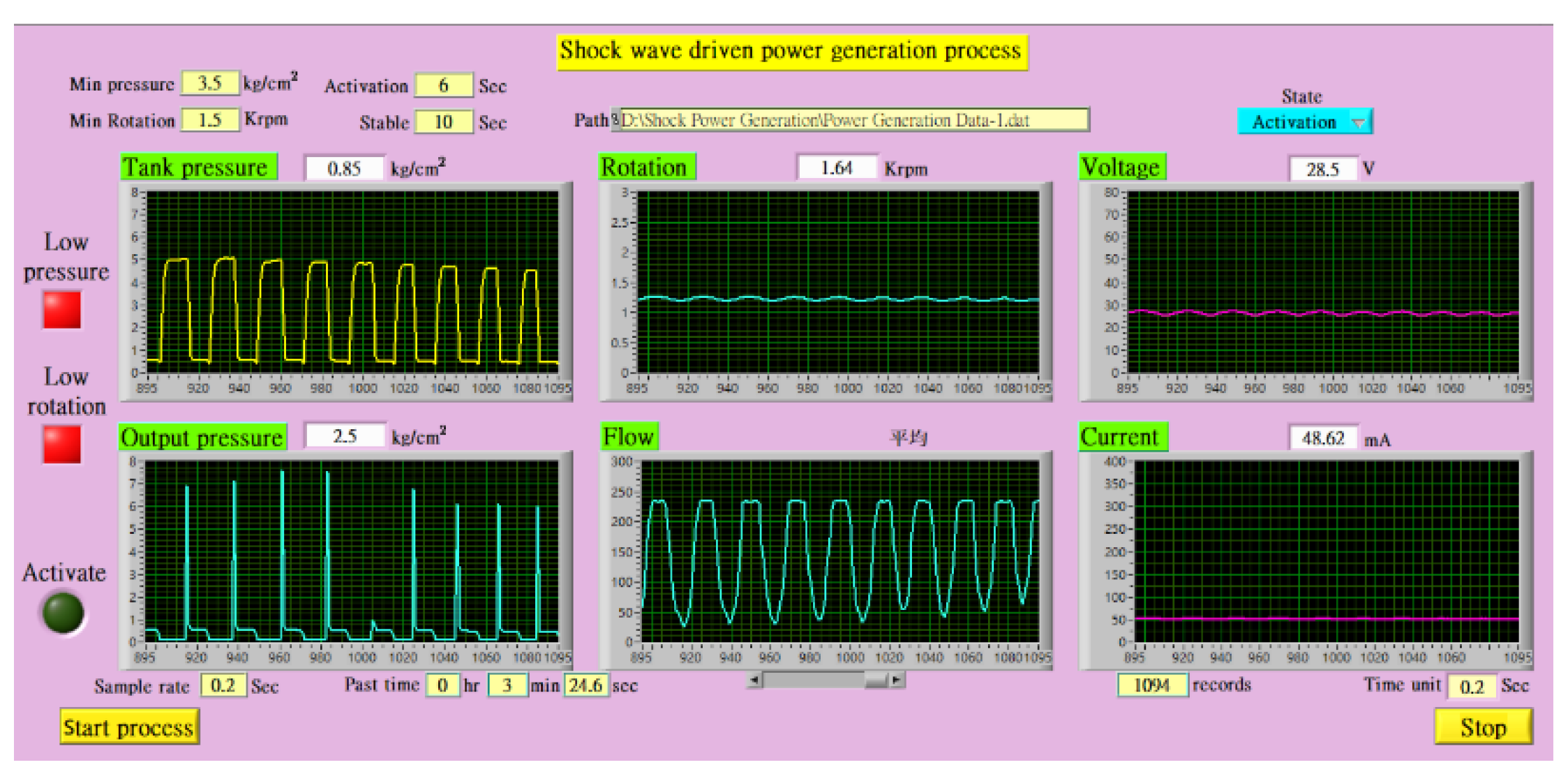Click the Path file field
This screenshot has width=1568, height=774.
coord(853,120)
